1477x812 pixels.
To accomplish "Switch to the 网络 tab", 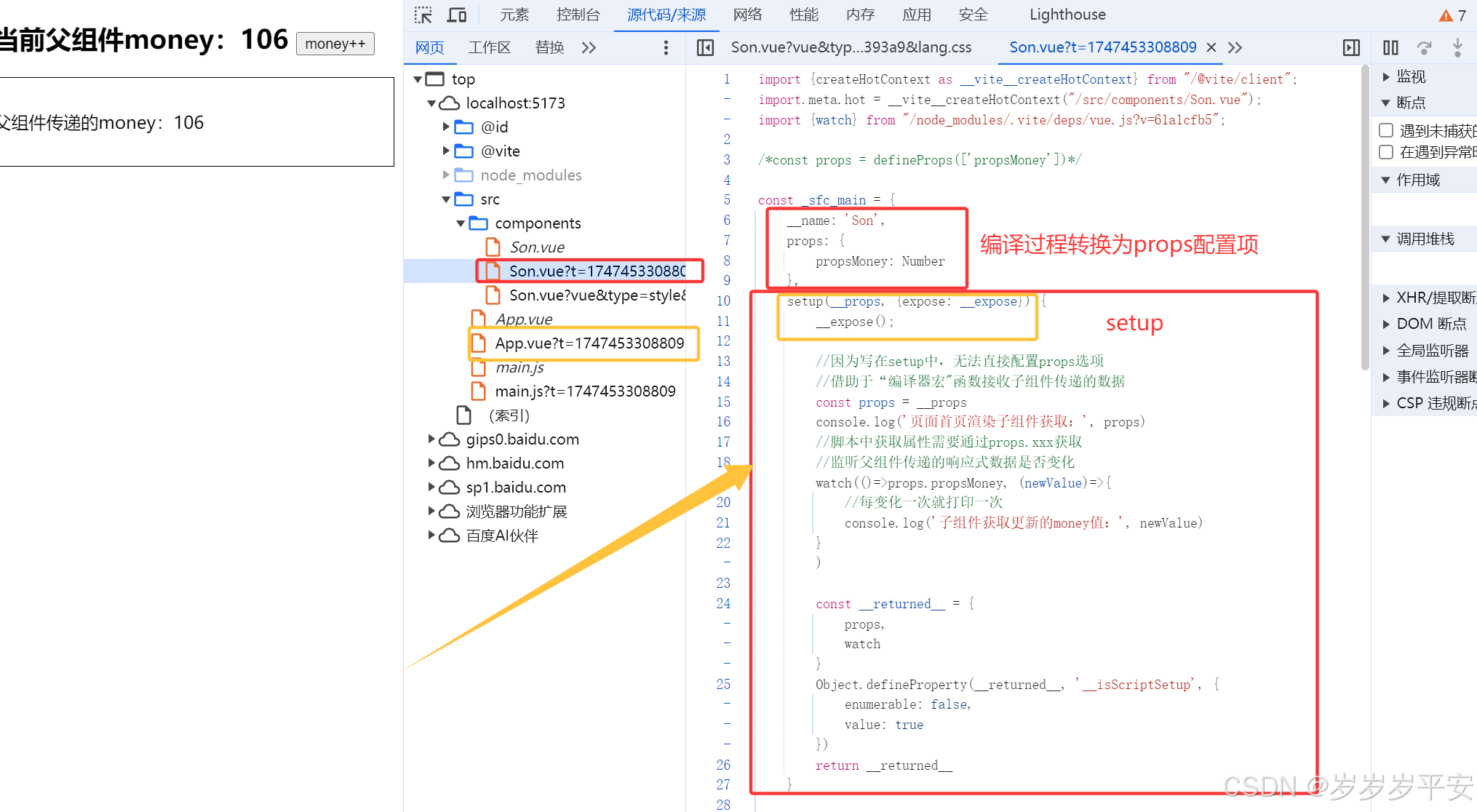I will tap(747, 15).
